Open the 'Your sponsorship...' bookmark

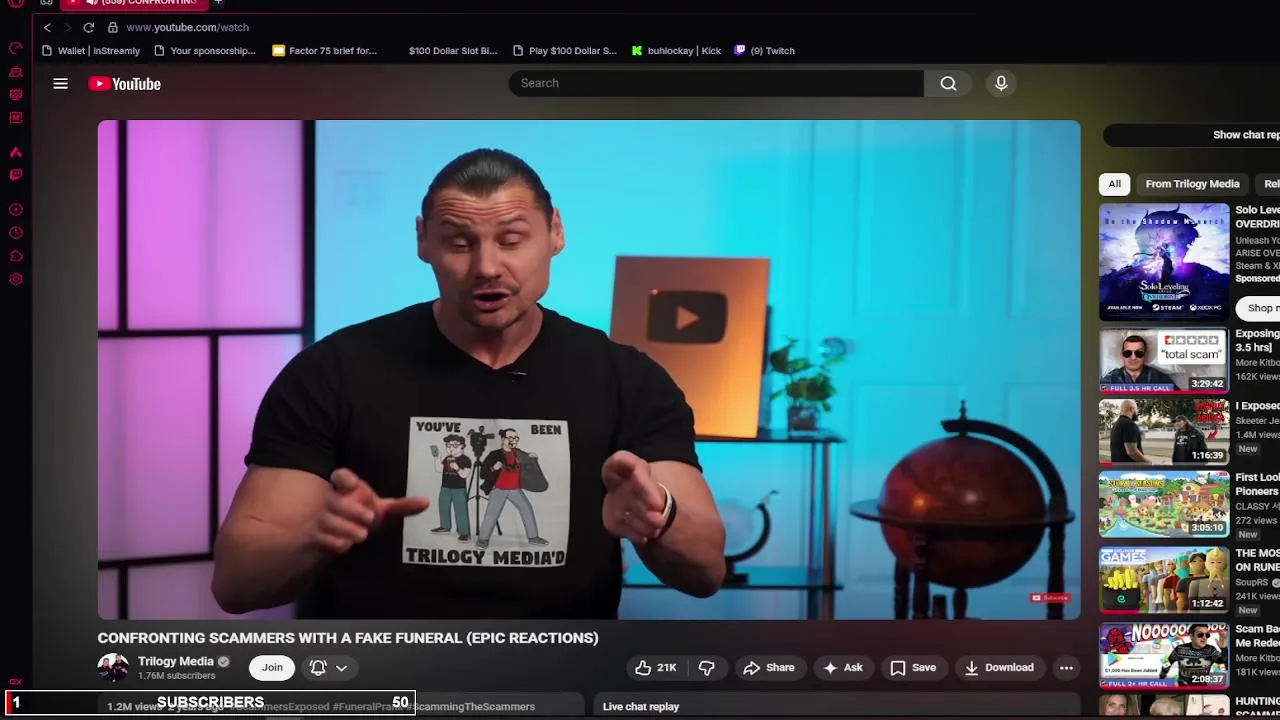[205, 50]
